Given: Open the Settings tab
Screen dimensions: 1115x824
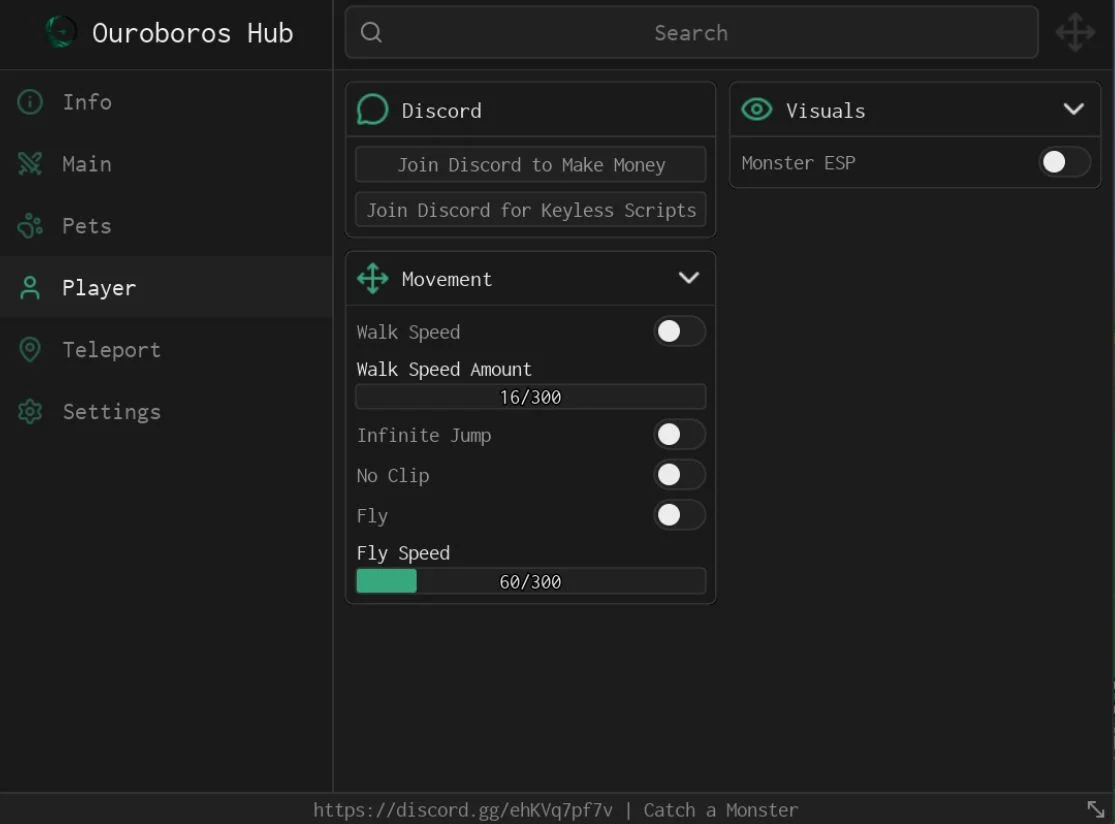Looking at the screenshot, I should pos(166,411).
